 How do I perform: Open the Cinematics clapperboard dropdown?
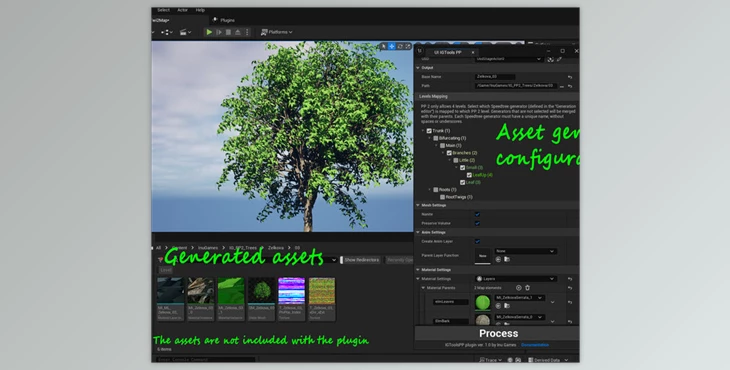185,32
